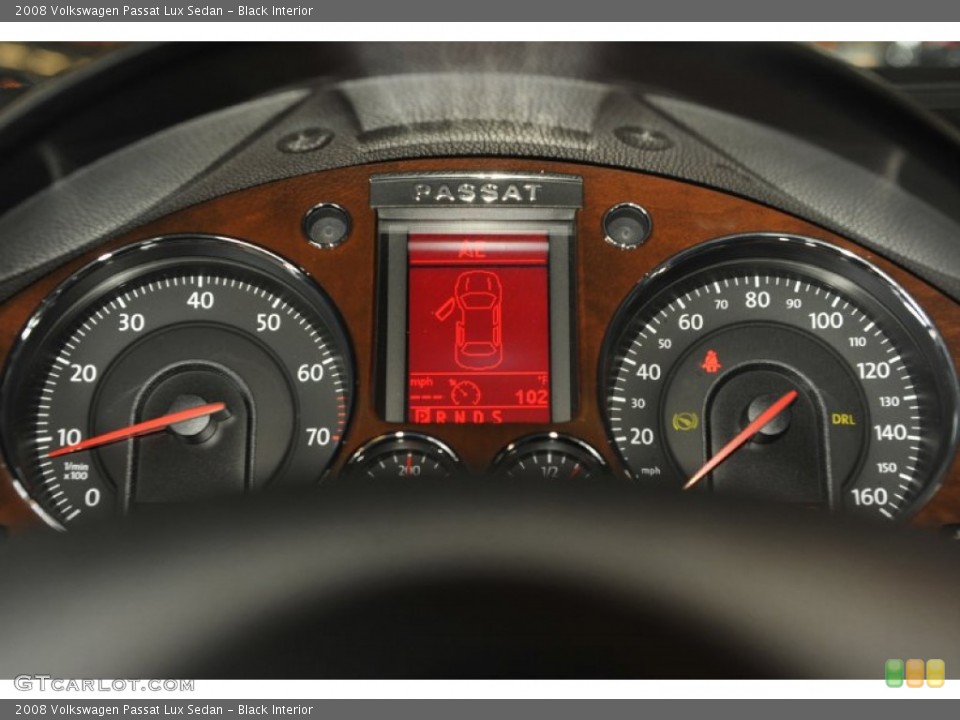Click the 160 mark on the speedometer
Screen dimensions: 960x720
[x=869, y=497]
